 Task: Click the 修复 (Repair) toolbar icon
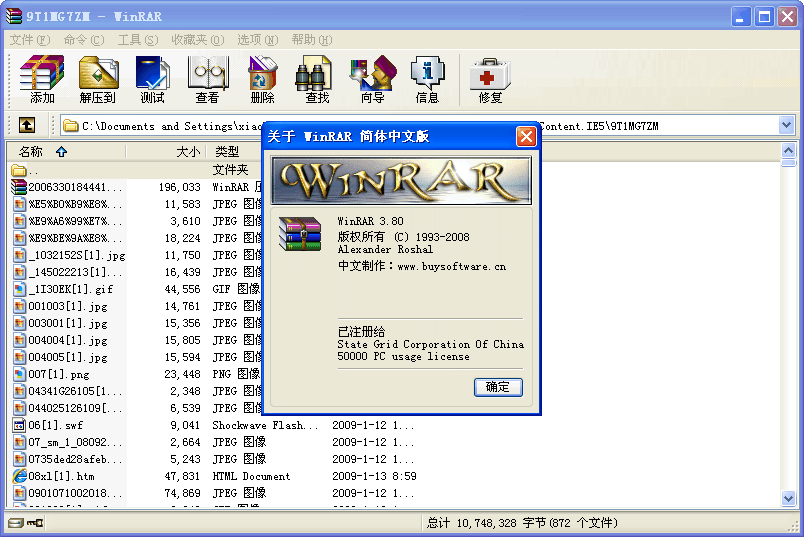point(490,79)
